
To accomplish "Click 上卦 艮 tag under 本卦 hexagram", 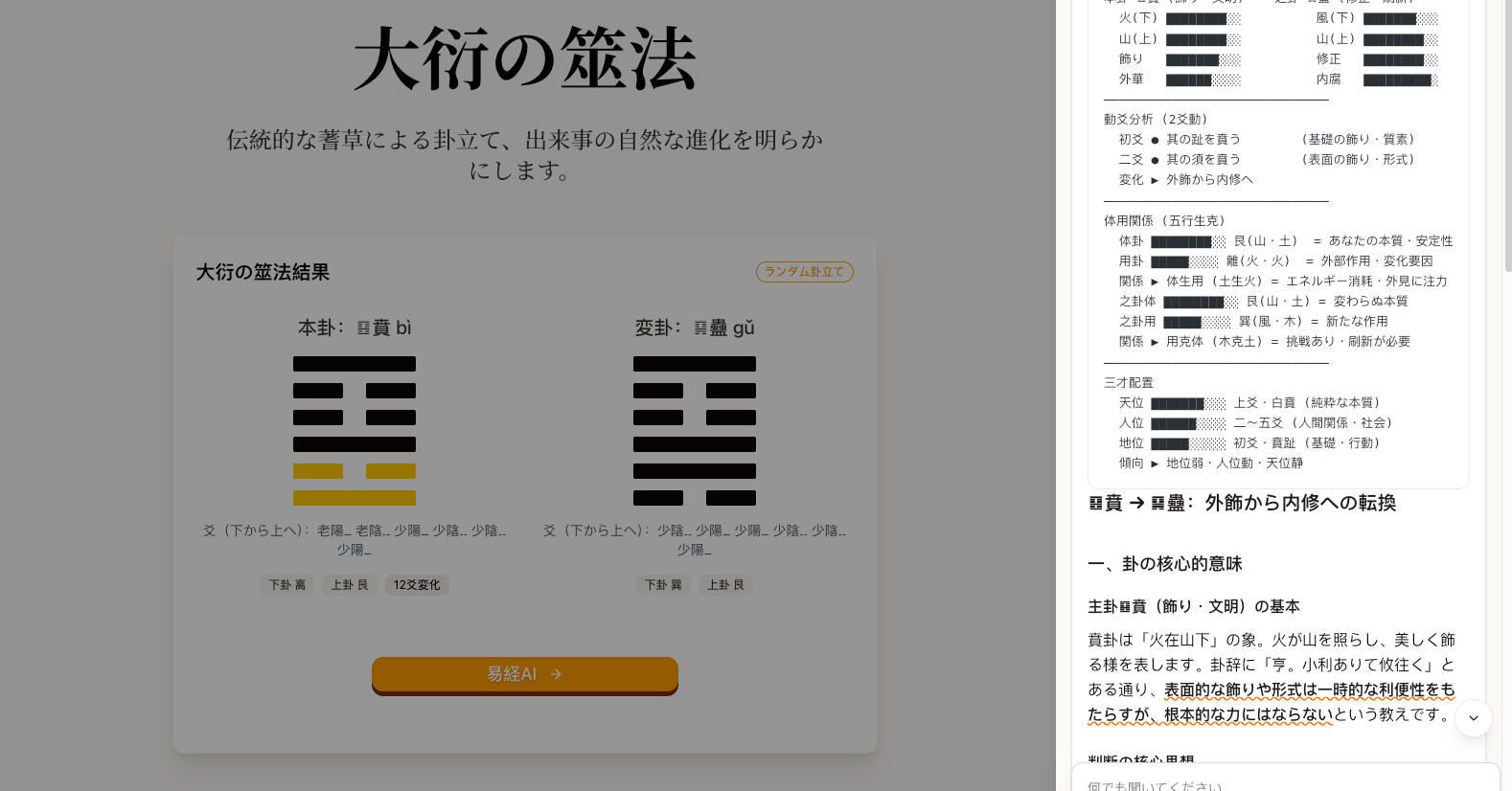I will [x=350, y=585].
